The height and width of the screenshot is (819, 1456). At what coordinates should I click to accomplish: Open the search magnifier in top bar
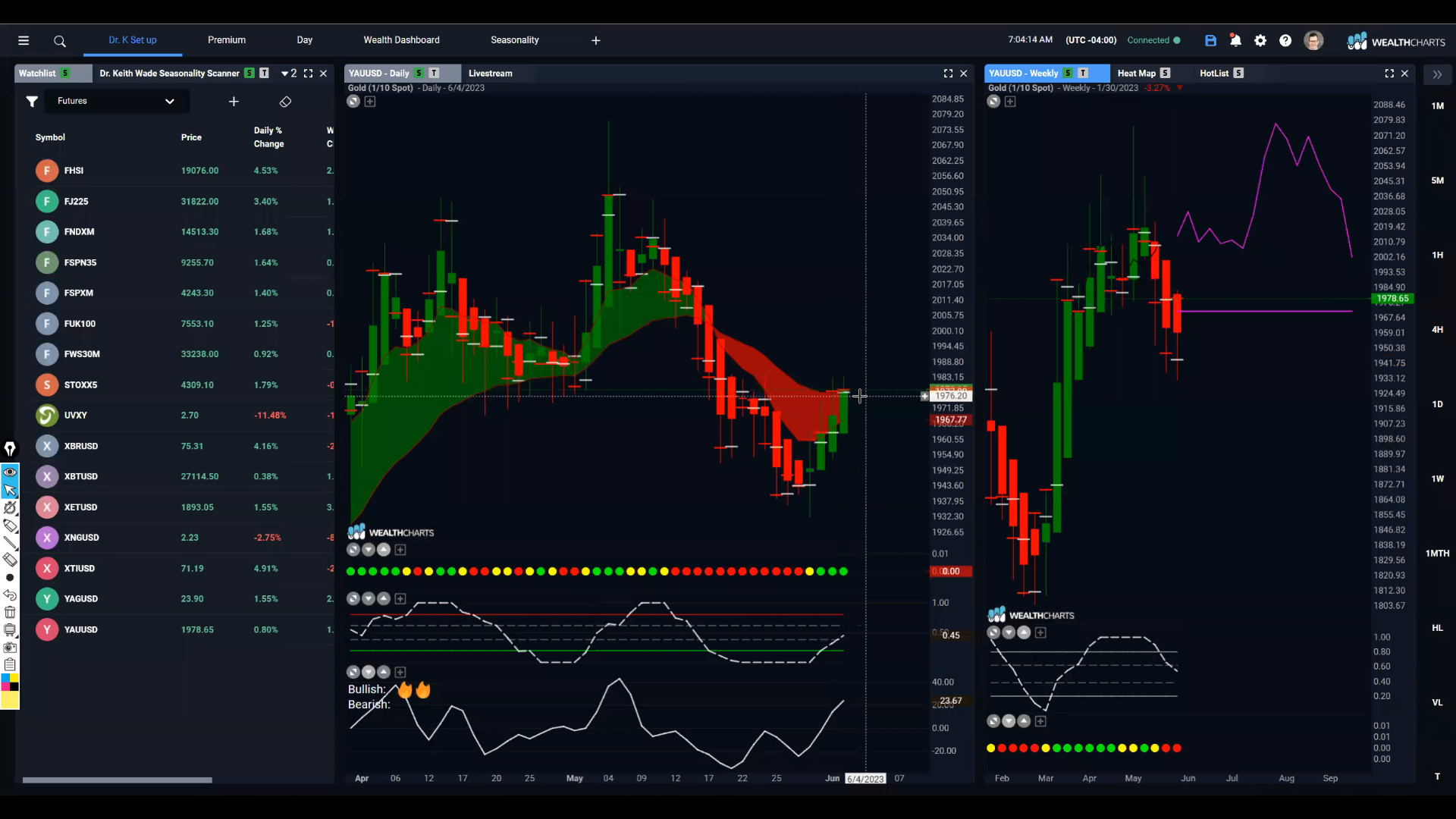pyautogui.click(x=60, y=41)
